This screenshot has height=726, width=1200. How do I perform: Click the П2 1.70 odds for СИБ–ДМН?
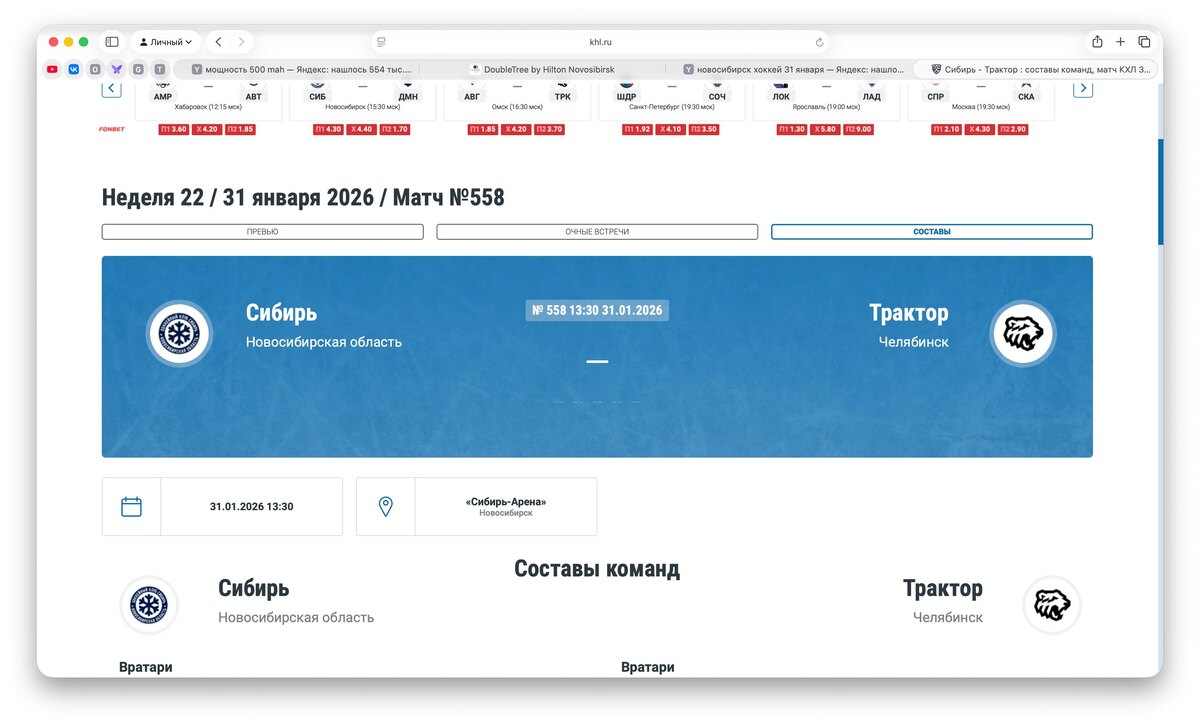(395, 129)
